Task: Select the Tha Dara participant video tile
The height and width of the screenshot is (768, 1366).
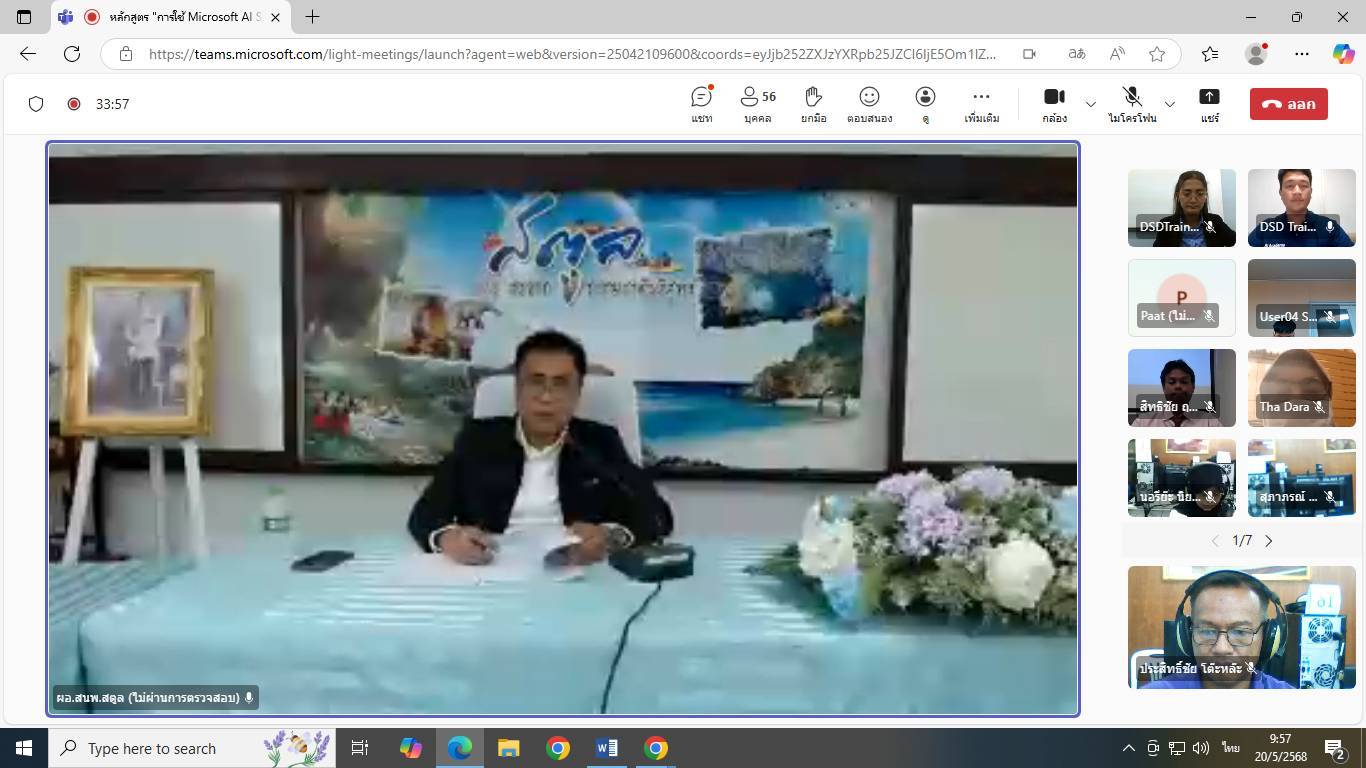Action: pyautogui.click(x=1301, y=388)
